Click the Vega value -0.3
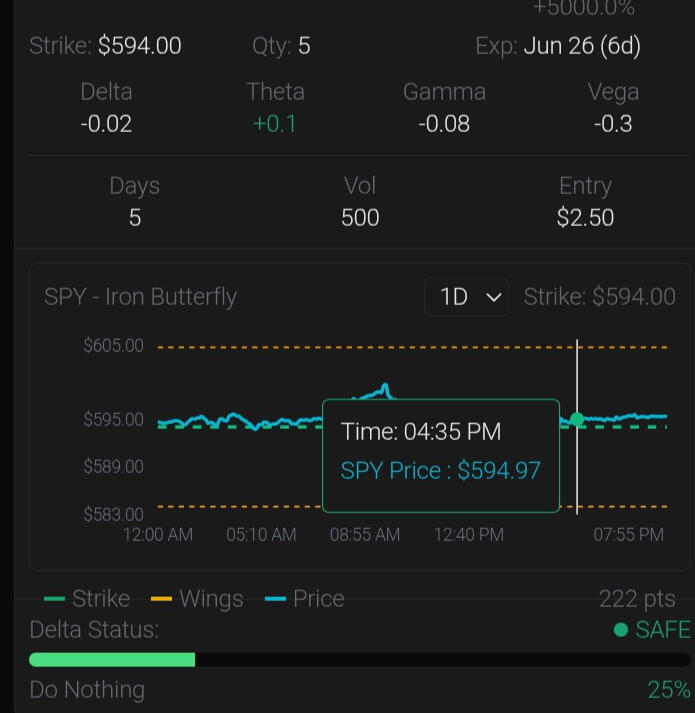This screenshot has width=695, height=713. coord(613,124)
